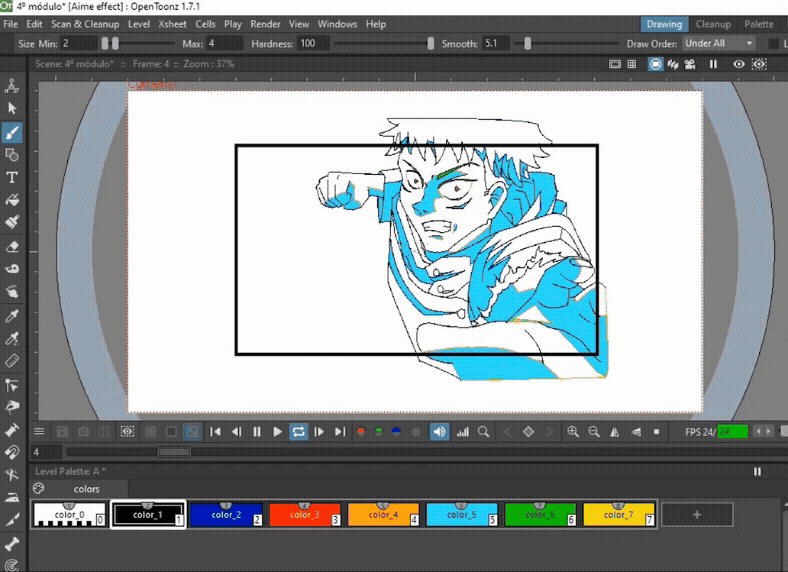Jump to first frame
This screenshot has width=788, height=572.
(215, 432)
